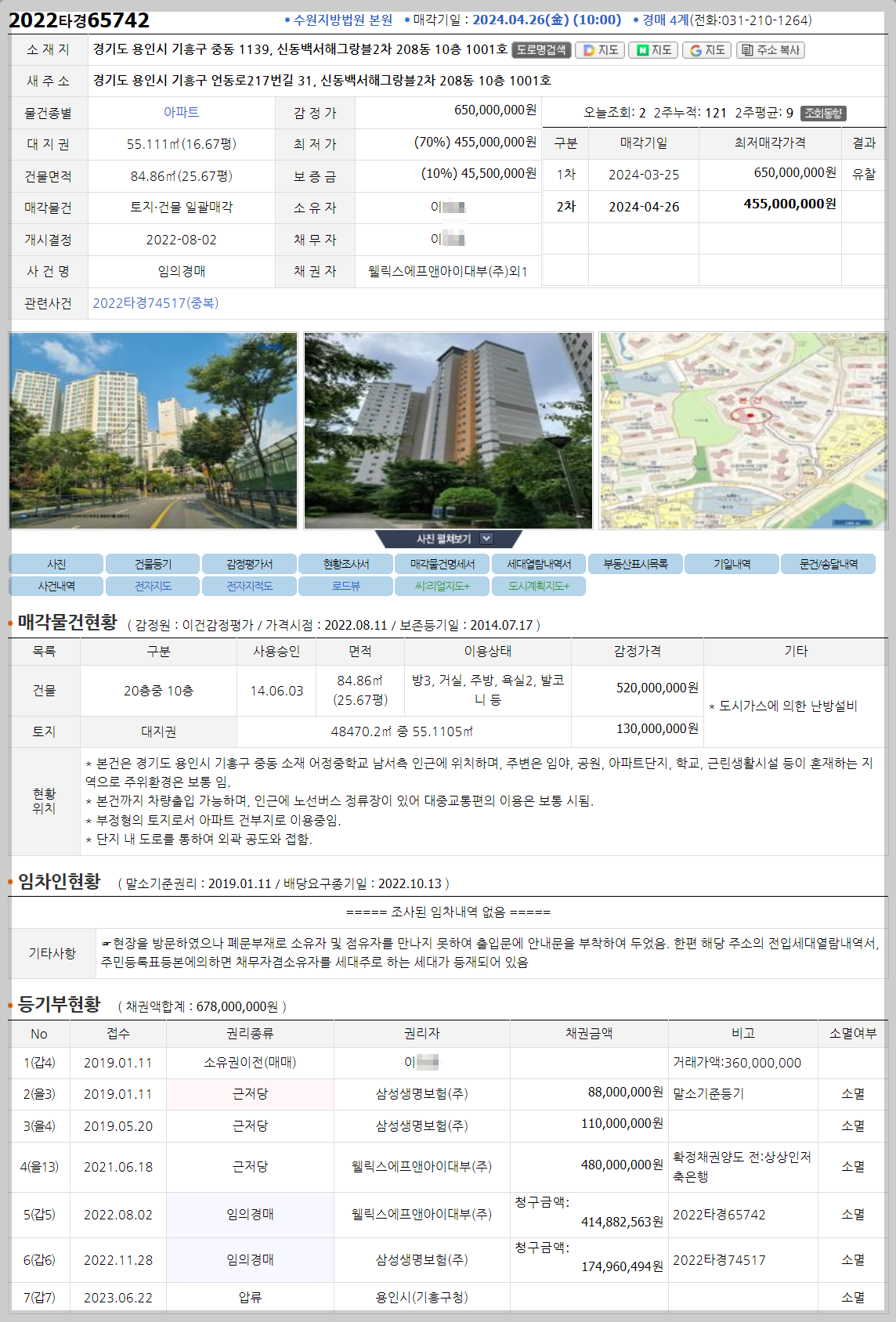The image size is (896, 1322).
Task: Click building area 84.86㎡(25.67평) in summary
Action: (181, 176)
